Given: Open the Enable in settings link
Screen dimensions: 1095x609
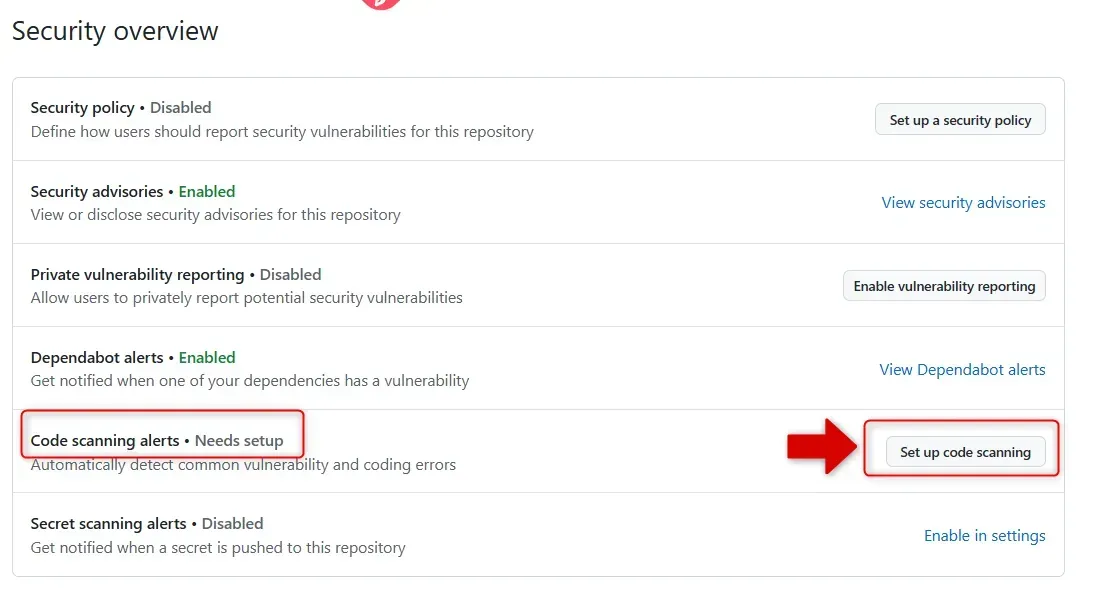Looking at the screenshot, I should [x=984, y=536].
